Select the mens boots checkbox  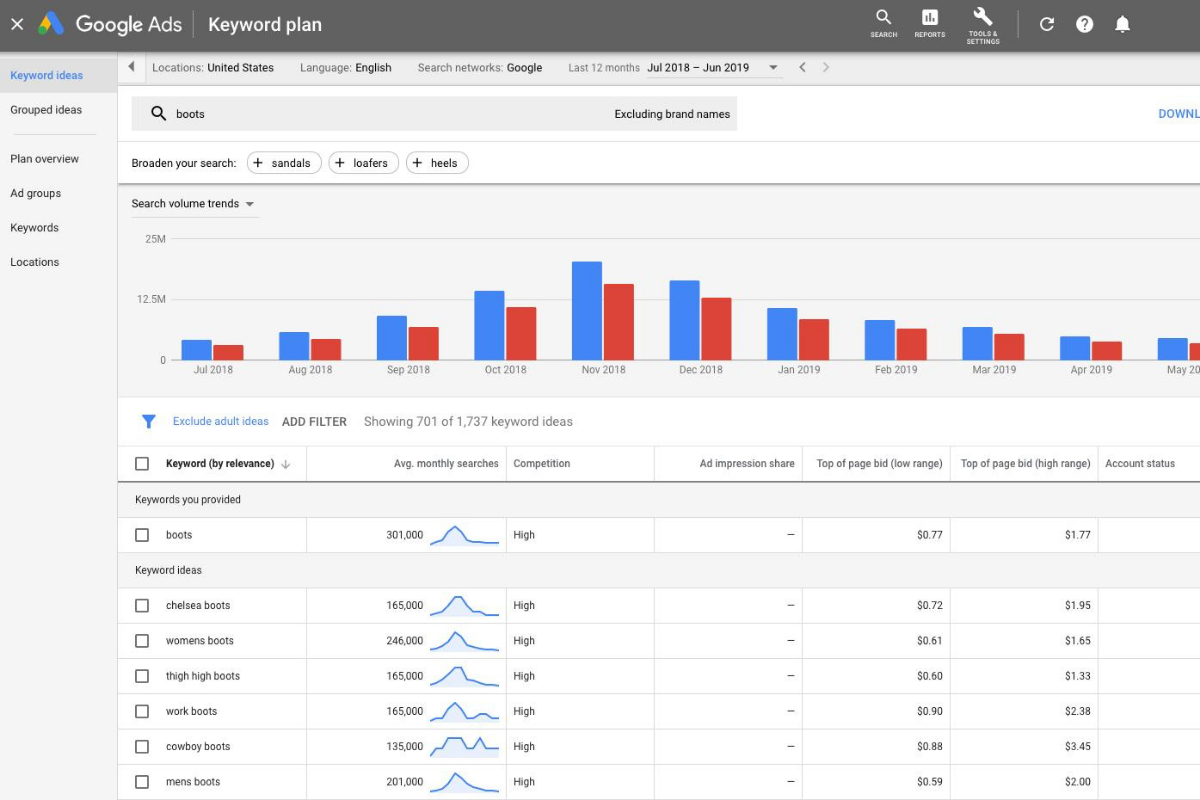pos(142,782)
